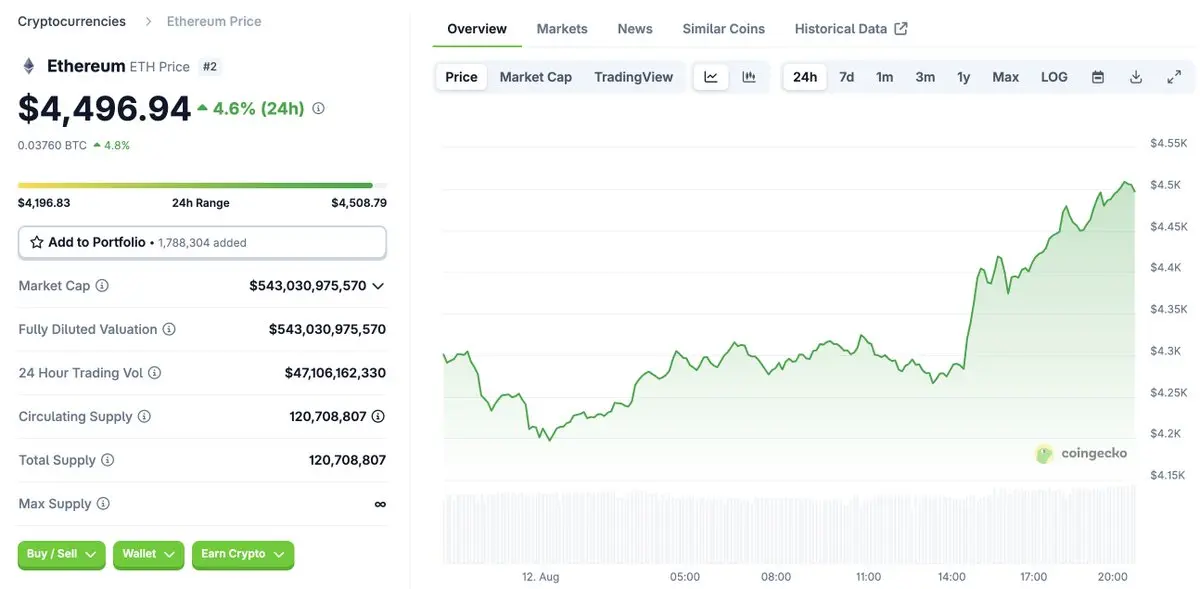Click Circulating Supply label info icon

144,417
